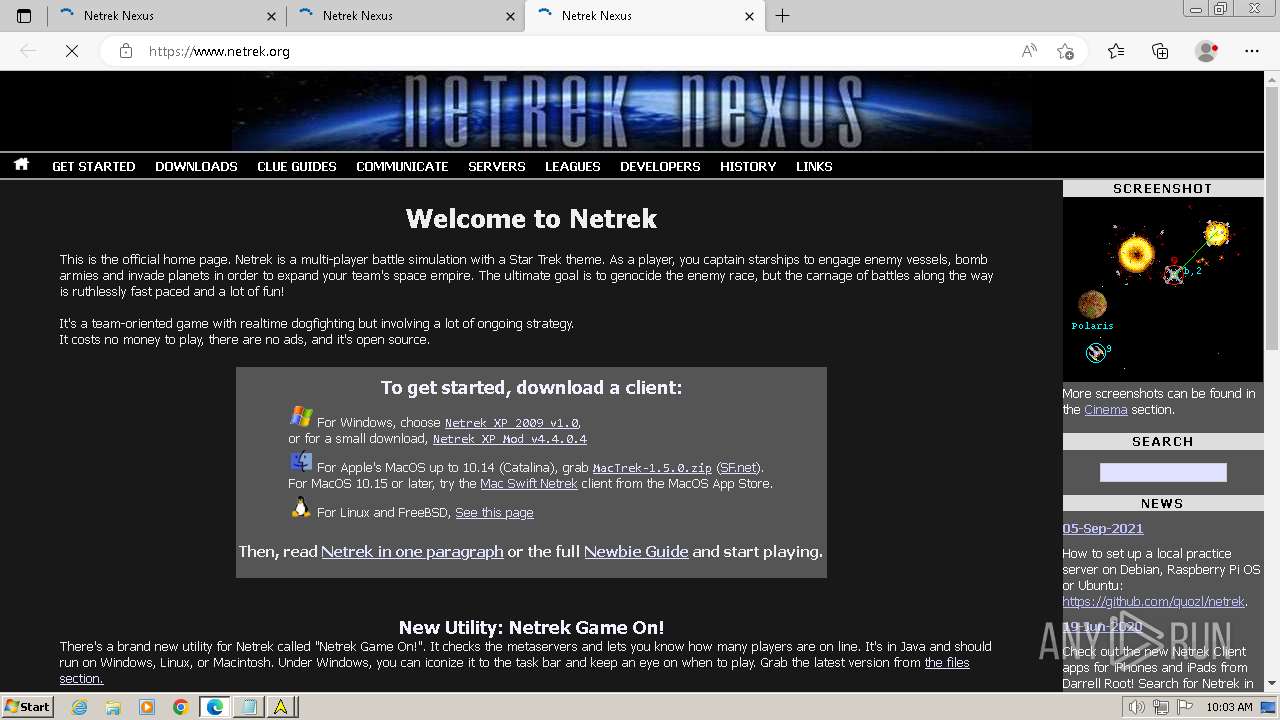This screenshot has width=1280, height=720.
Task: Open the 05-Sep-2021 news entry
Action: pyautogui.click(x=1103, y=528)
